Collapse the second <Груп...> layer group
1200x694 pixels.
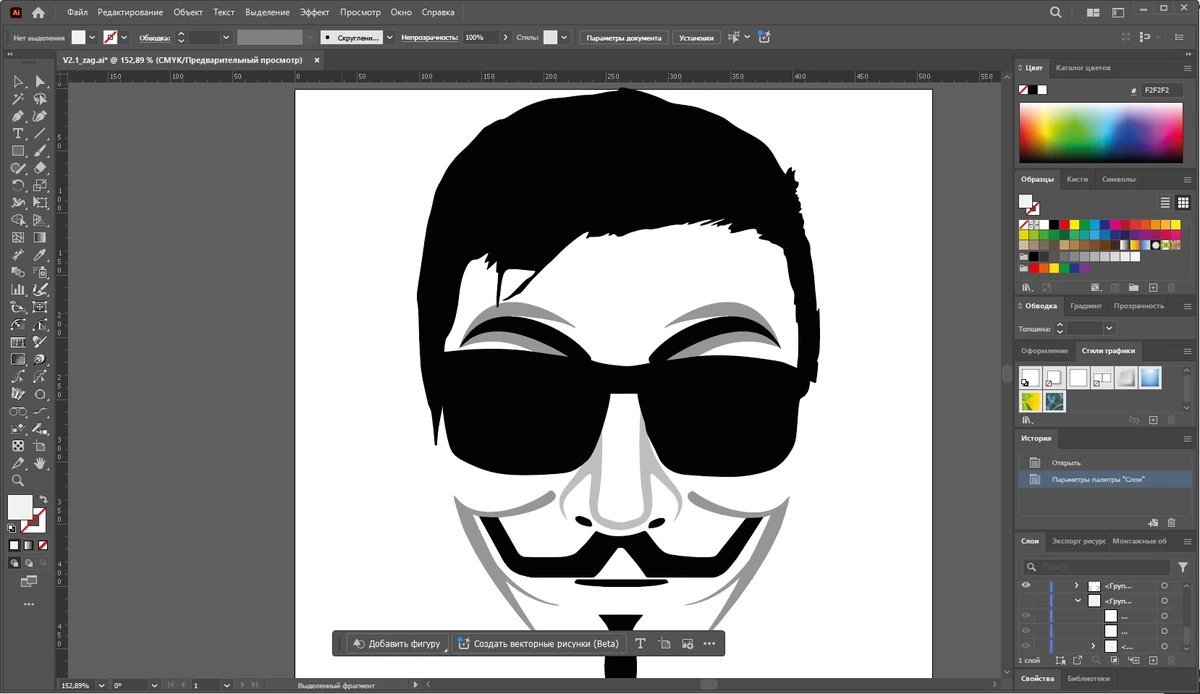(x=1078, y=601)
